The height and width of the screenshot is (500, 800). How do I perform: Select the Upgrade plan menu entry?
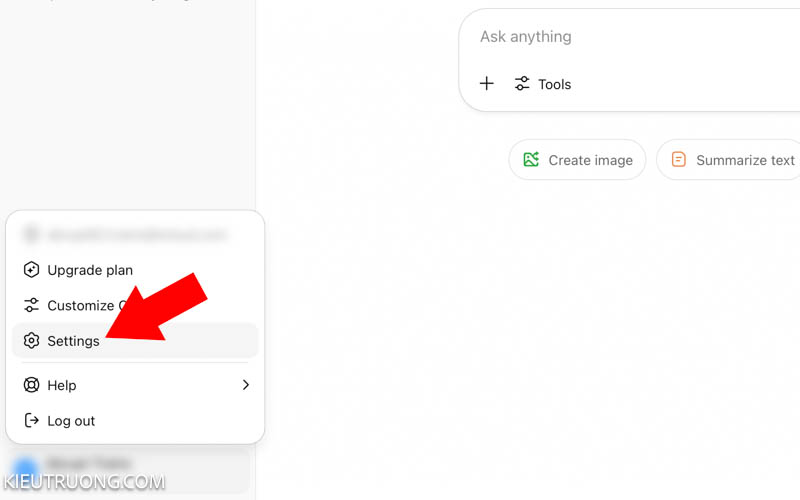[x=90, y=270]
